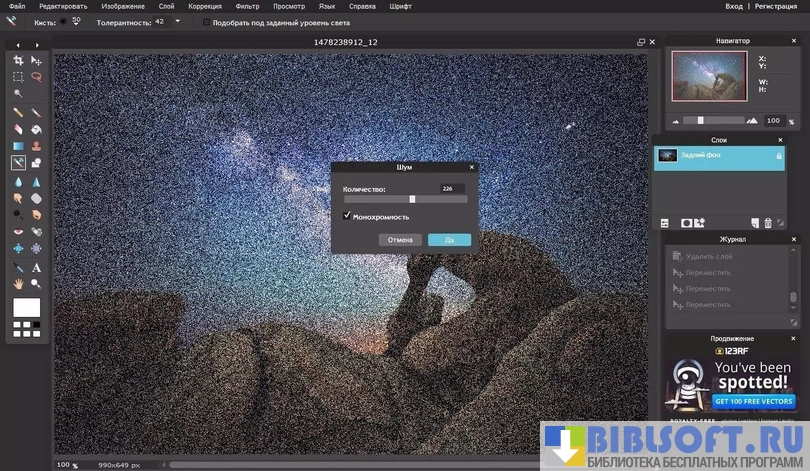The image size is (810, 471).
Task: Uncheck the Монохромность checkbox
Action: [x=347, y=216]
